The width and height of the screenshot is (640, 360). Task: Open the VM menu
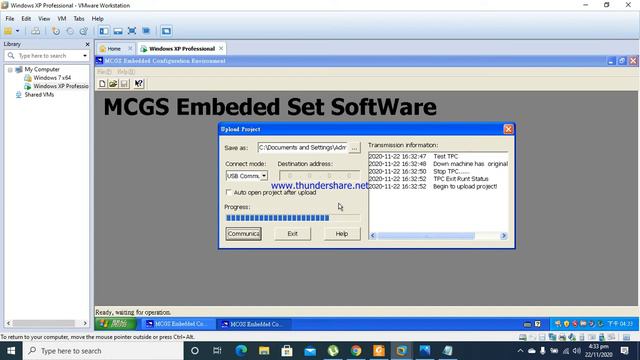point(62,19)
